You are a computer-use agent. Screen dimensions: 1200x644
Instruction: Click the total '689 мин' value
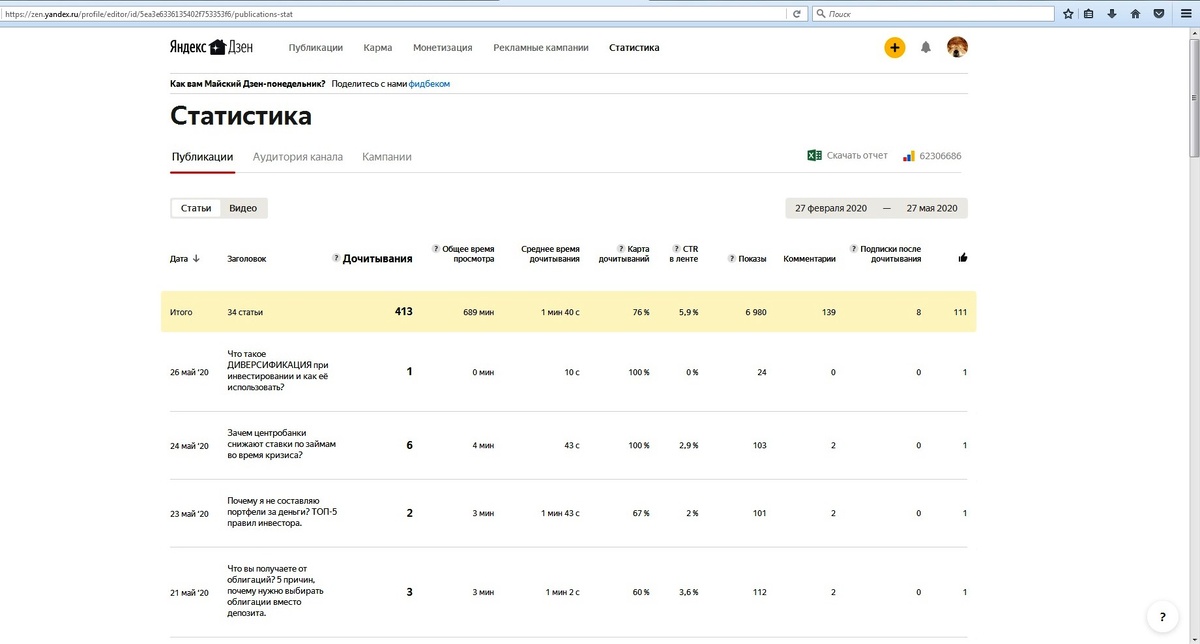pos(479,312)
